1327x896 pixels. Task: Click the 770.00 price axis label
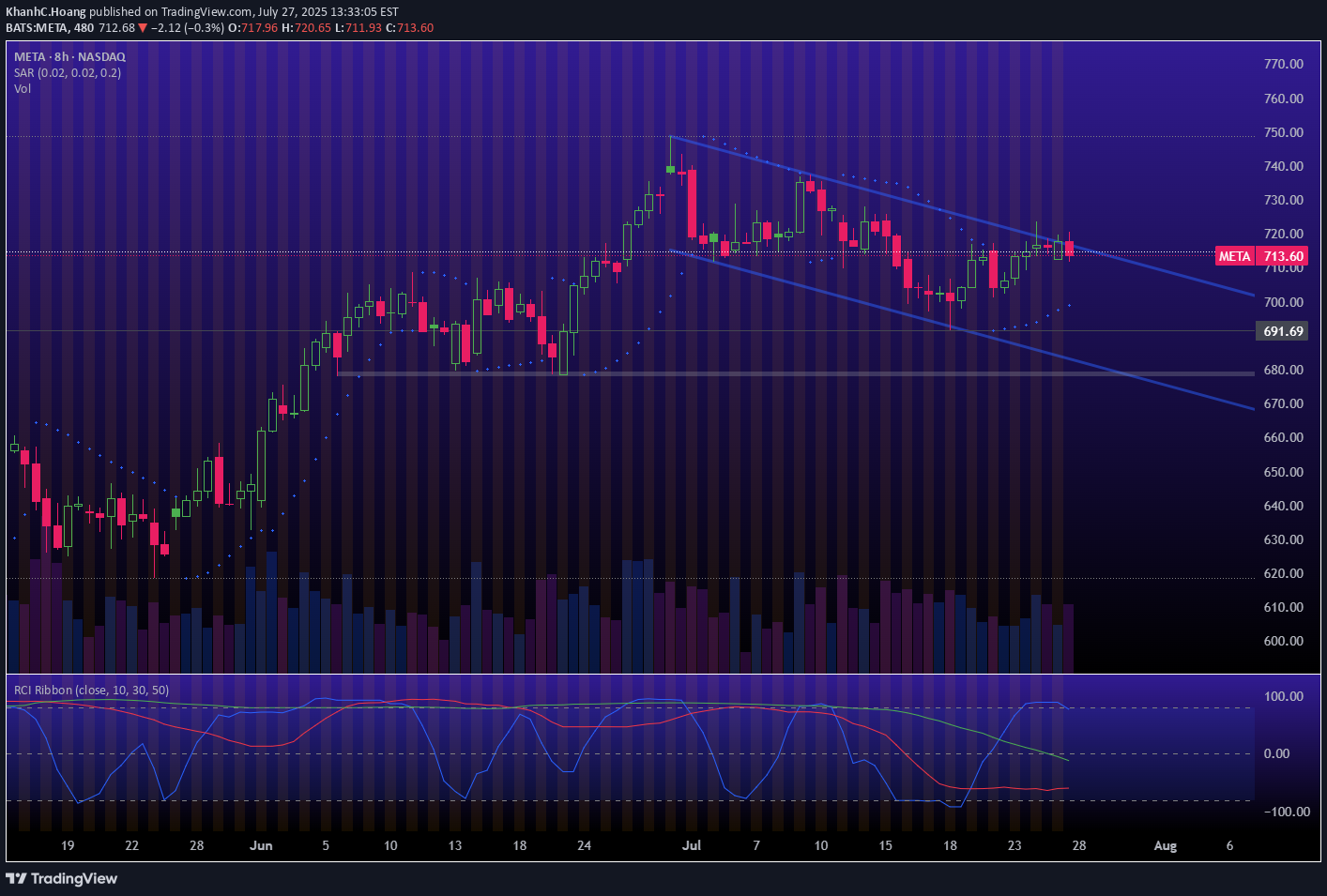1283,64
